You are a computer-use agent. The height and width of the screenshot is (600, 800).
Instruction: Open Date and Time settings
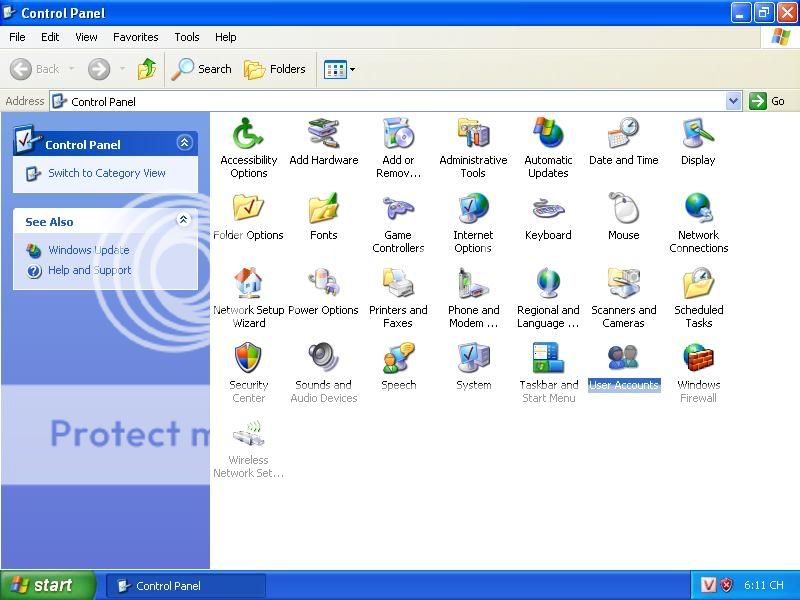623,142
